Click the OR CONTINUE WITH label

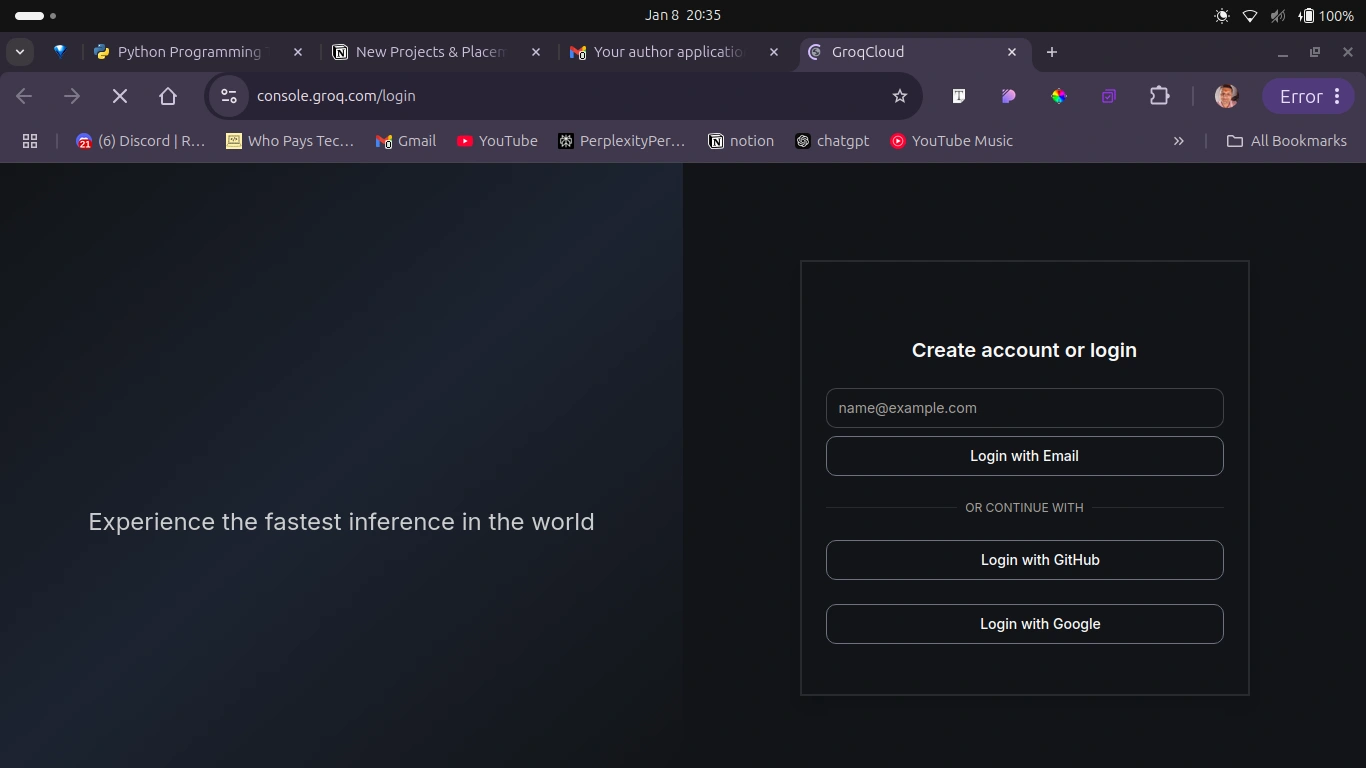(x=1024, y=508)
